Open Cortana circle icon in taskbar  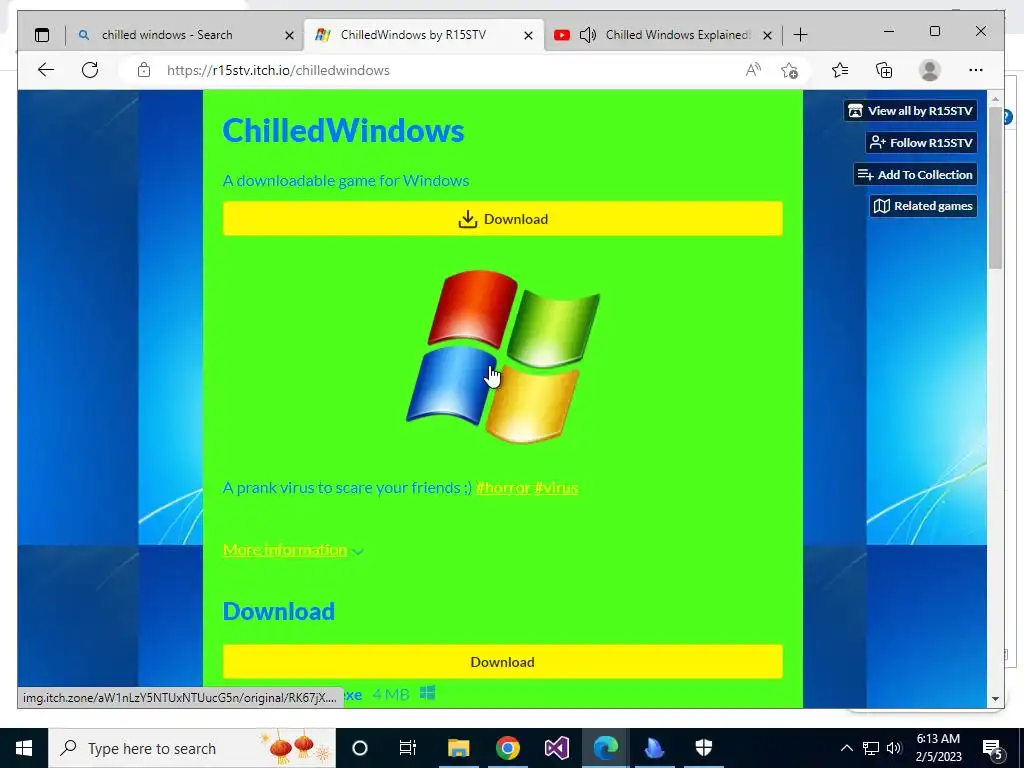tap(360, 748)
